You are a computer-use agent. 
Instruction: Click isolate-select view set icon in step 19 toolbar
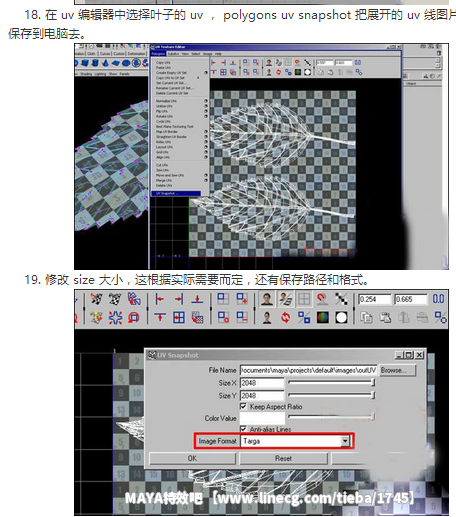click(x=223, y=299)
